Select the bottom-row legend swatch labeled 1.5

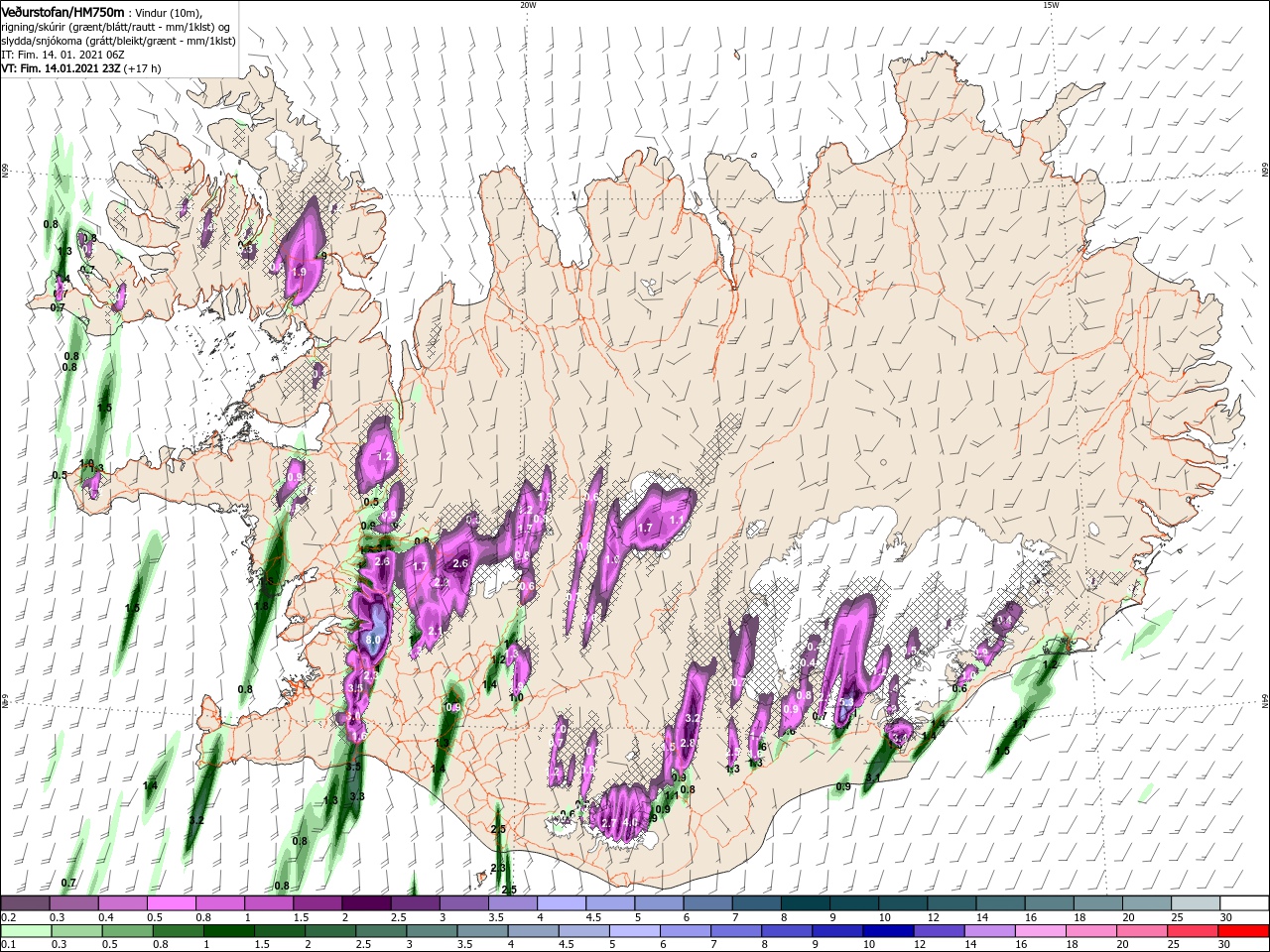point(280,931)
